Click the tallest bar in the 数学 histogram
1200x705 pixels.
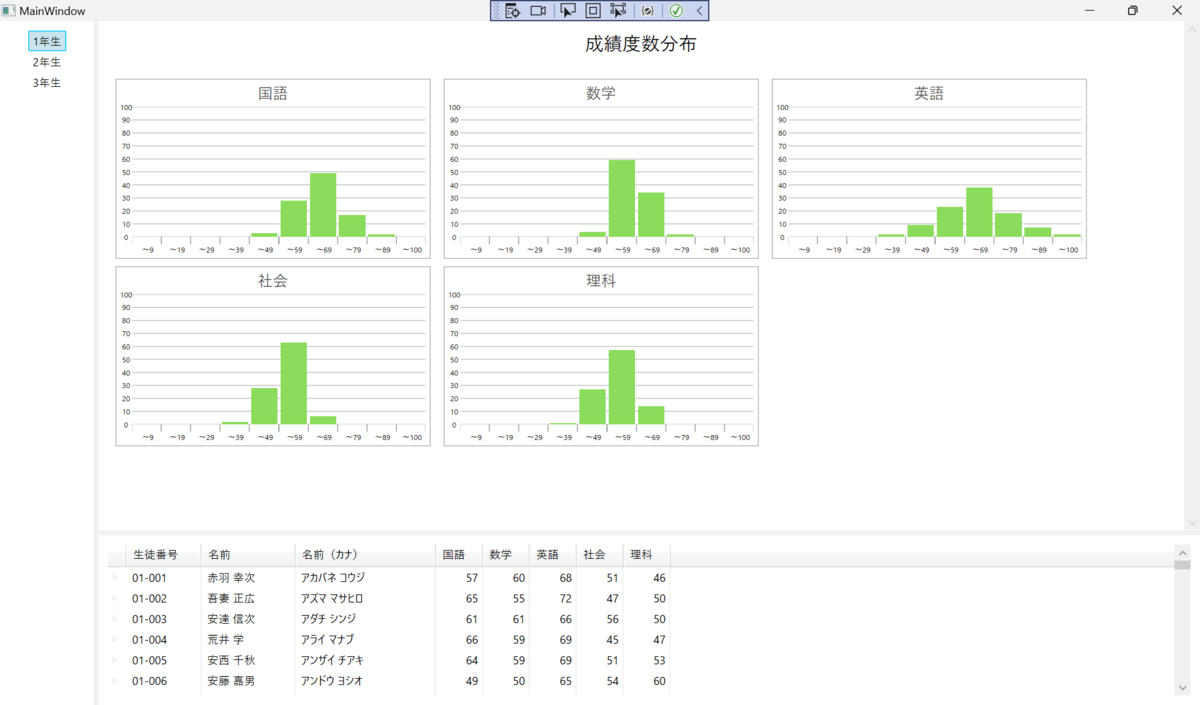pos(620,198)
